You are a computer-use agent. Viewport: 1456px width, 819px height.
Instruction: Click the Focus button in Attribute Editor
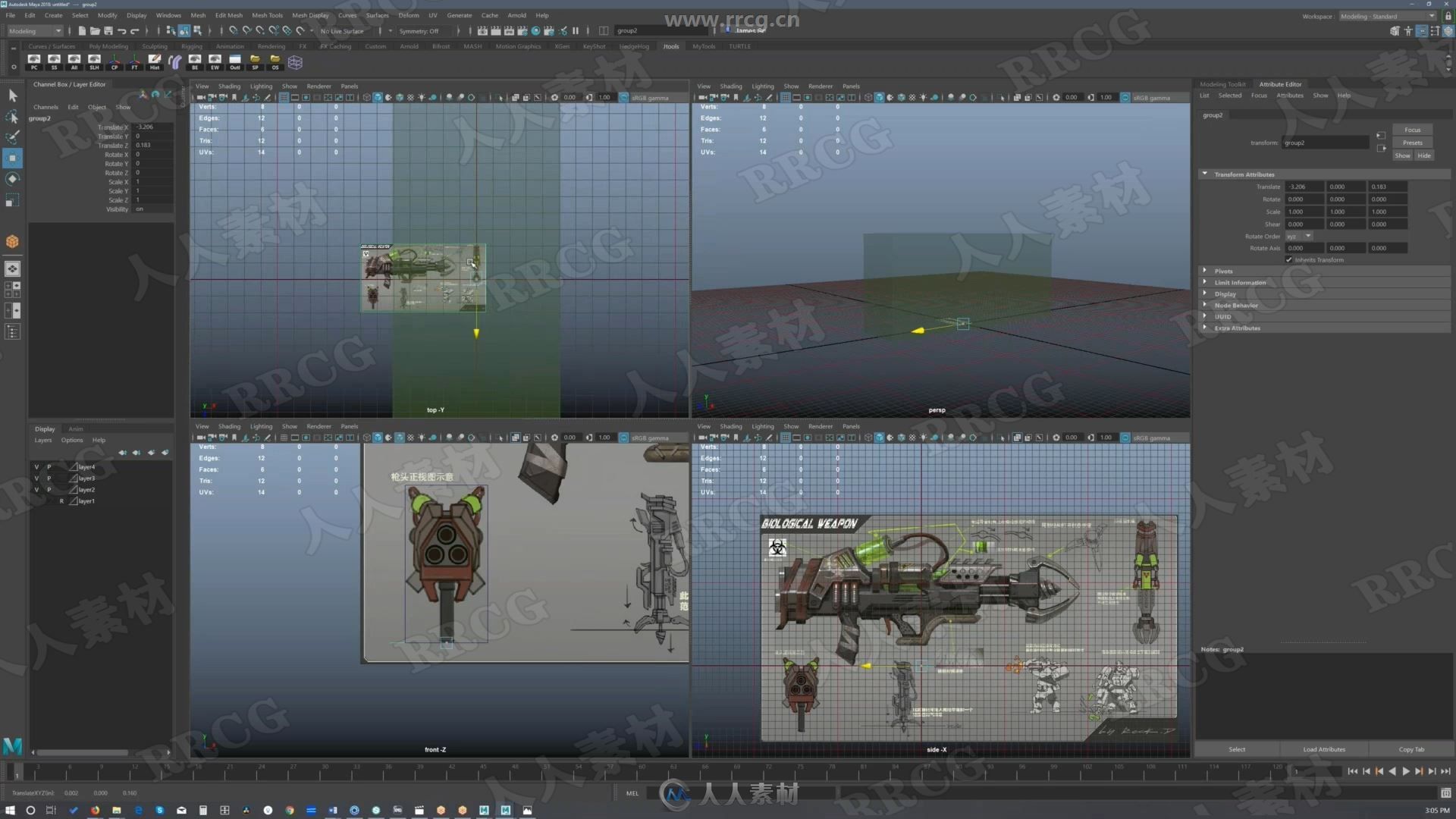coord(1412,130)
